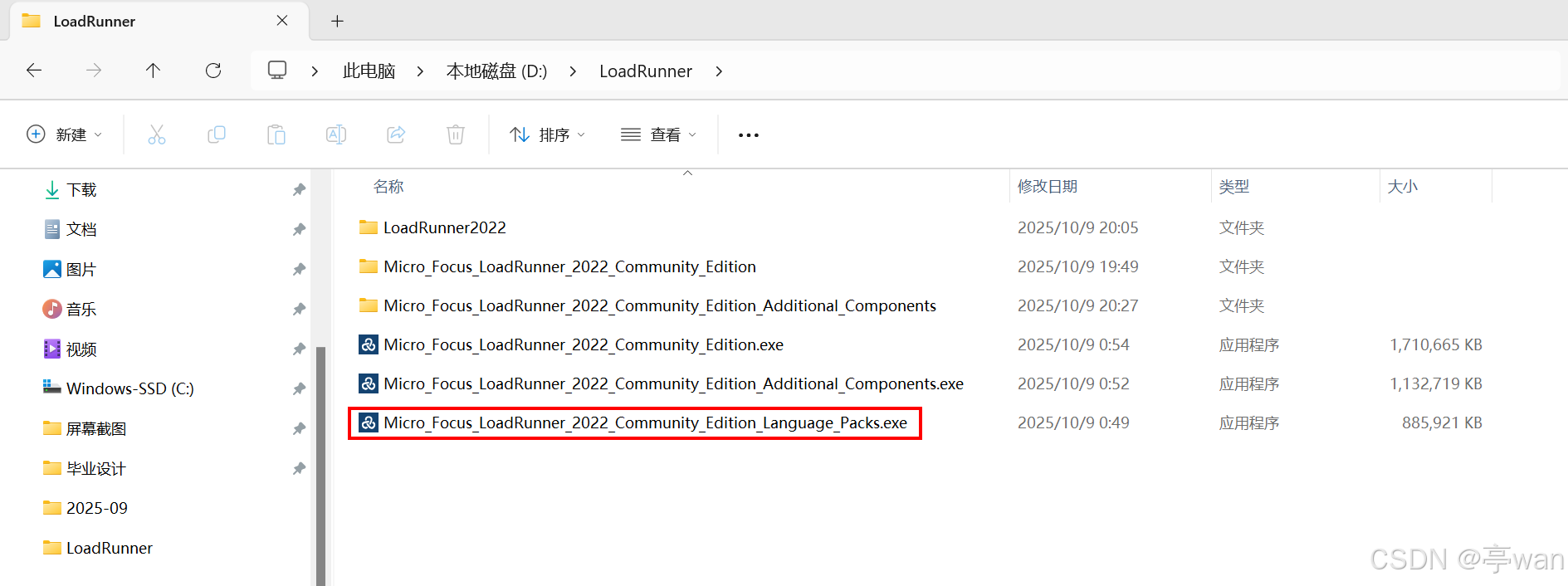Screen dimensions: 1568x586
Task: Click the Cut scissors icon
Action: point(157,134)
